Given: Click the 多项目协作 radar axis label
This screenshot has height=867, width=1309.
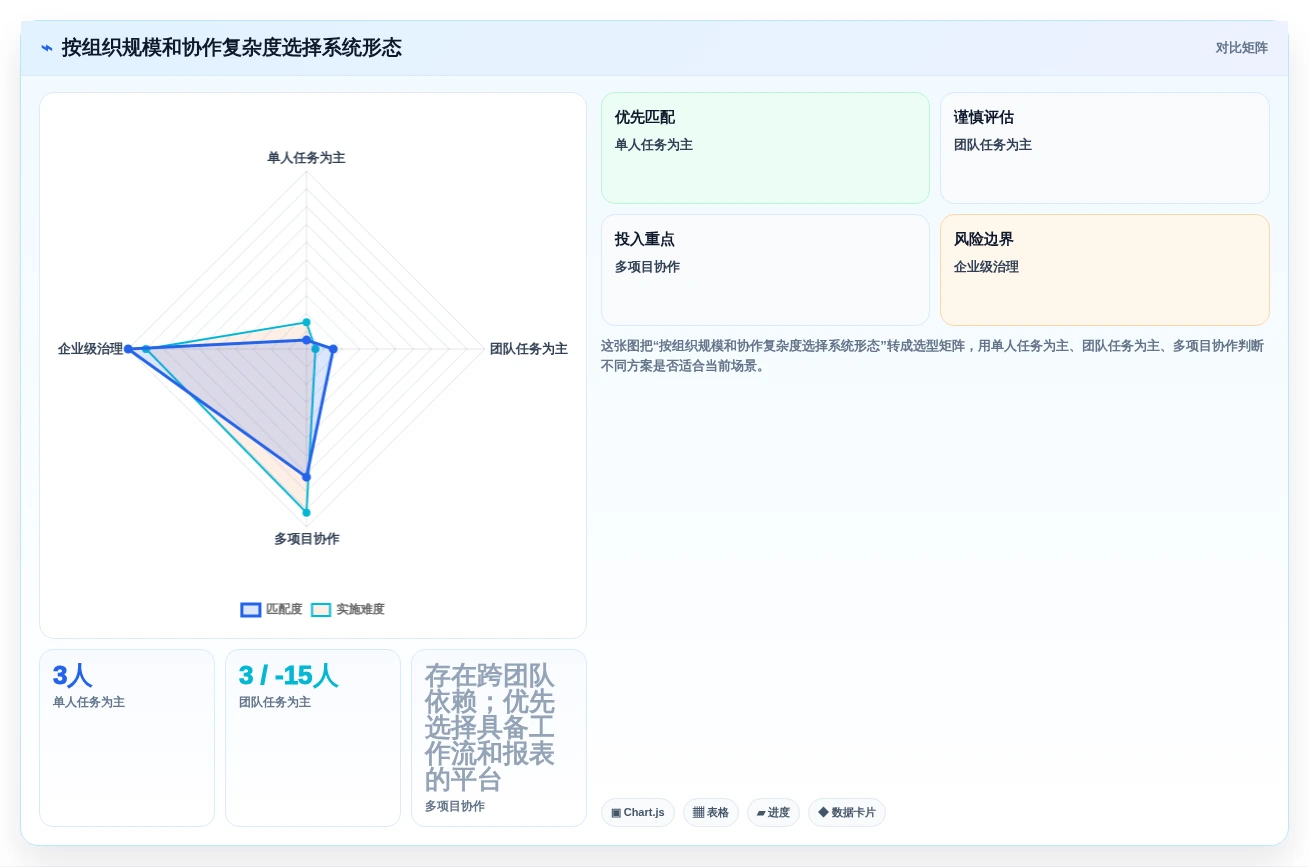Looking at the screenshot, I should coord(307,539).
